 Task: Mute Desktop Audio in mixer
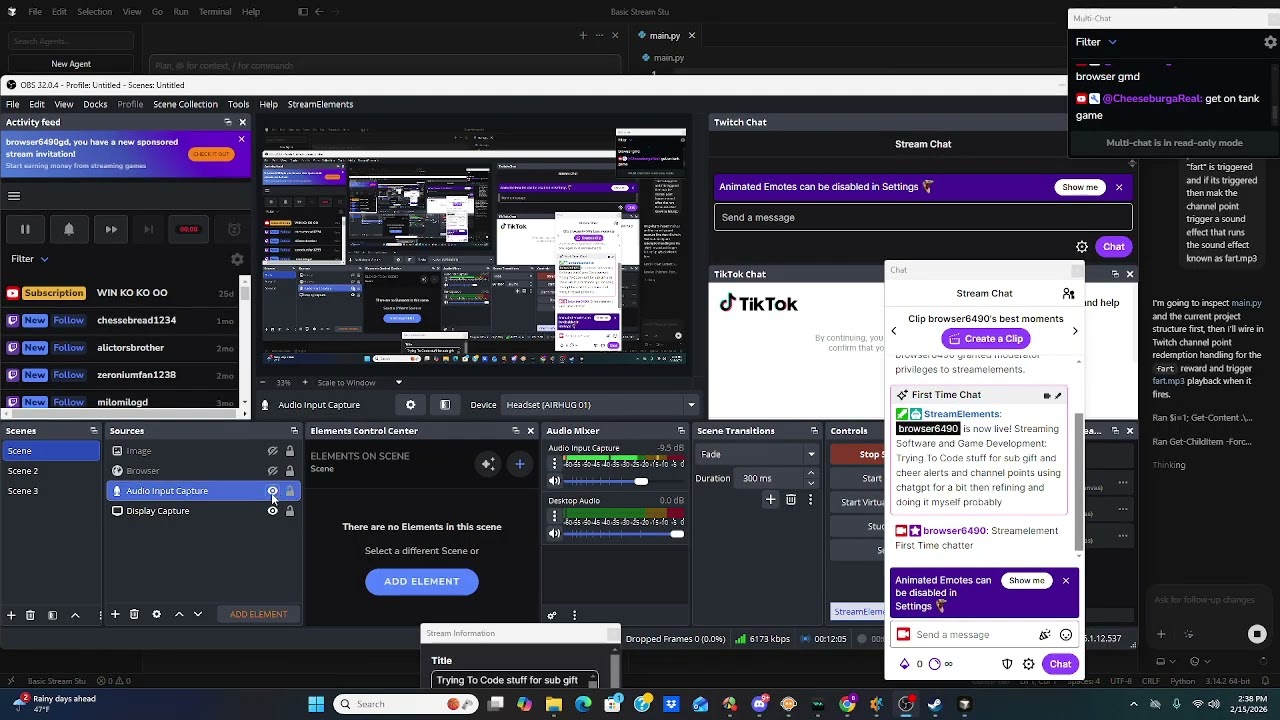[555, 533]
